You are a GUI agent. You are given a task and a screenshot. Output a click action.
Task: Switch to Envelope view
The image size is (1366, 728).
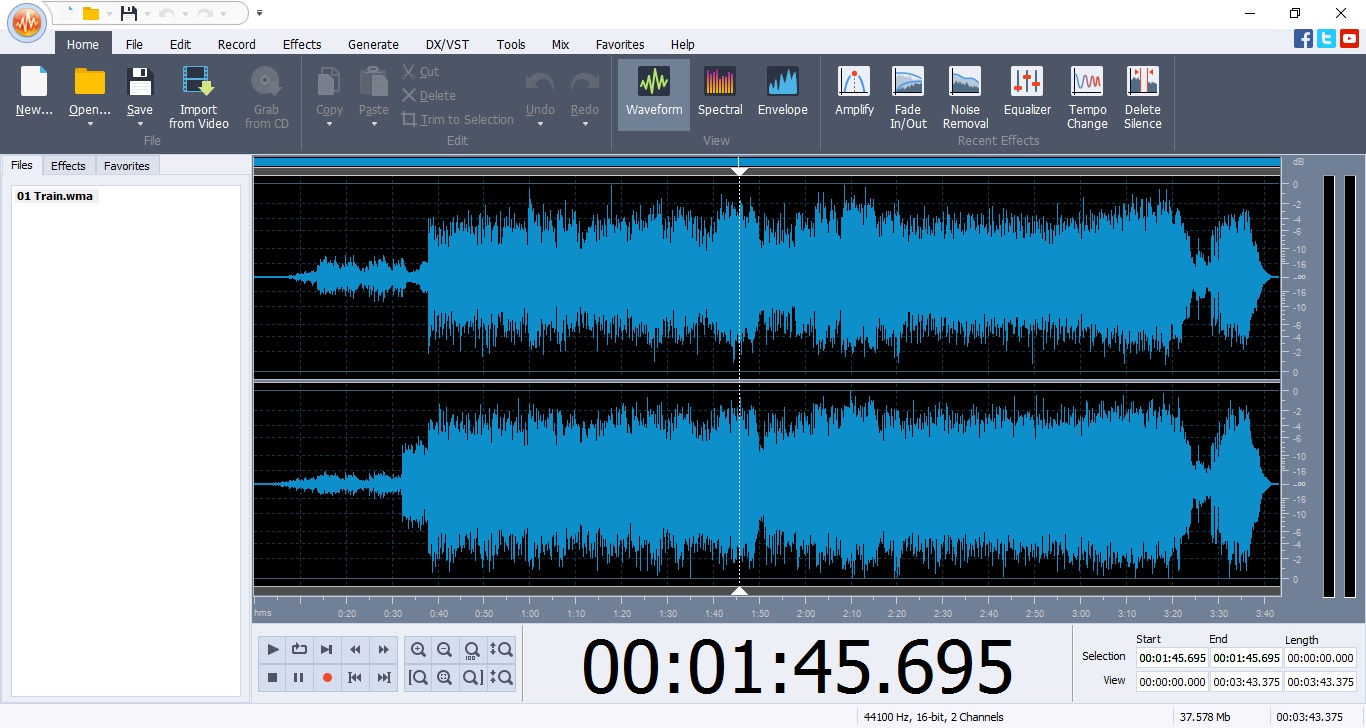tap(782, 92)
